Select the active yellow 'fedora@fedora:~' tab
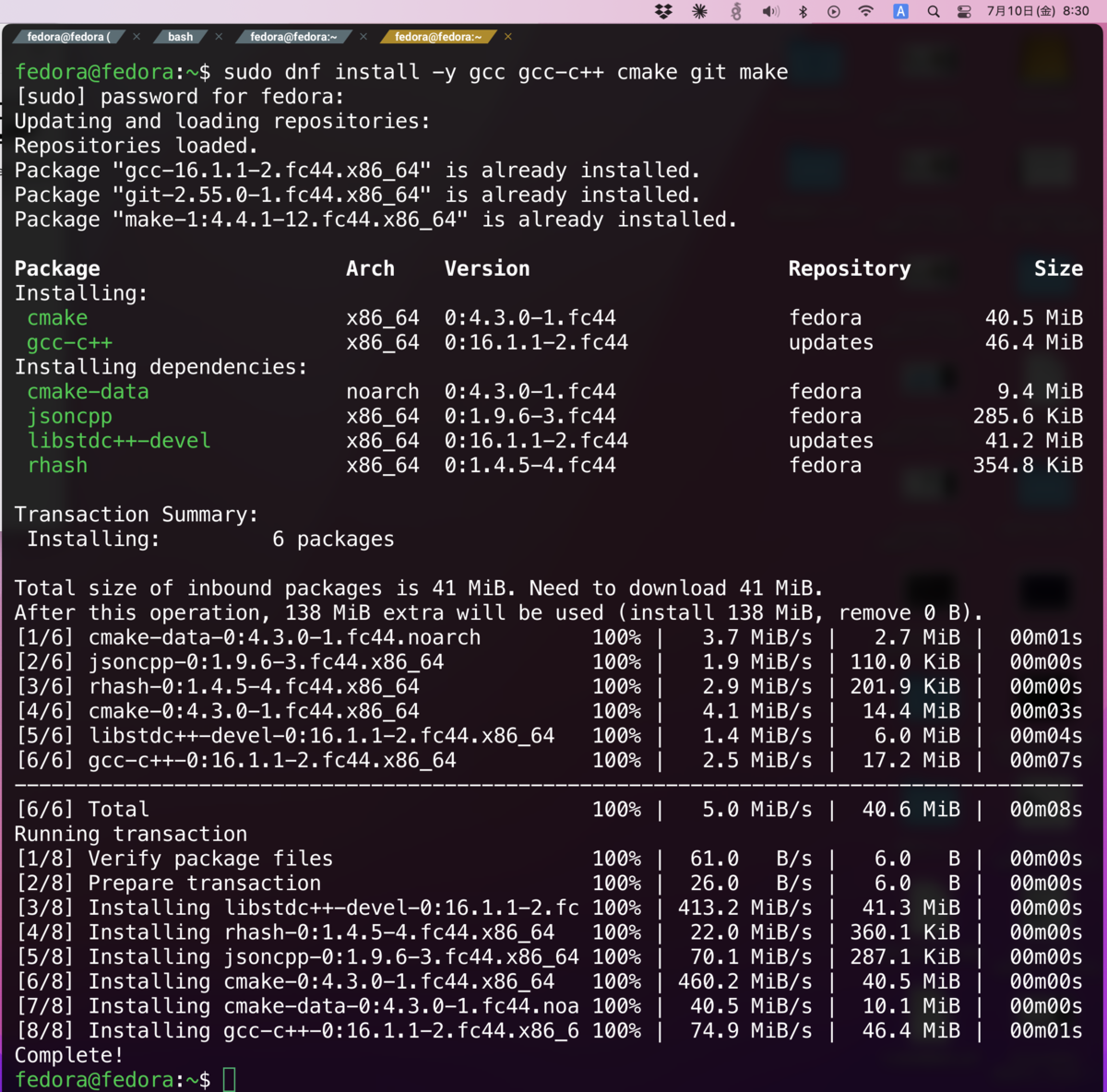Viewport: 1107px width, 1092px height. pos(438,37)
